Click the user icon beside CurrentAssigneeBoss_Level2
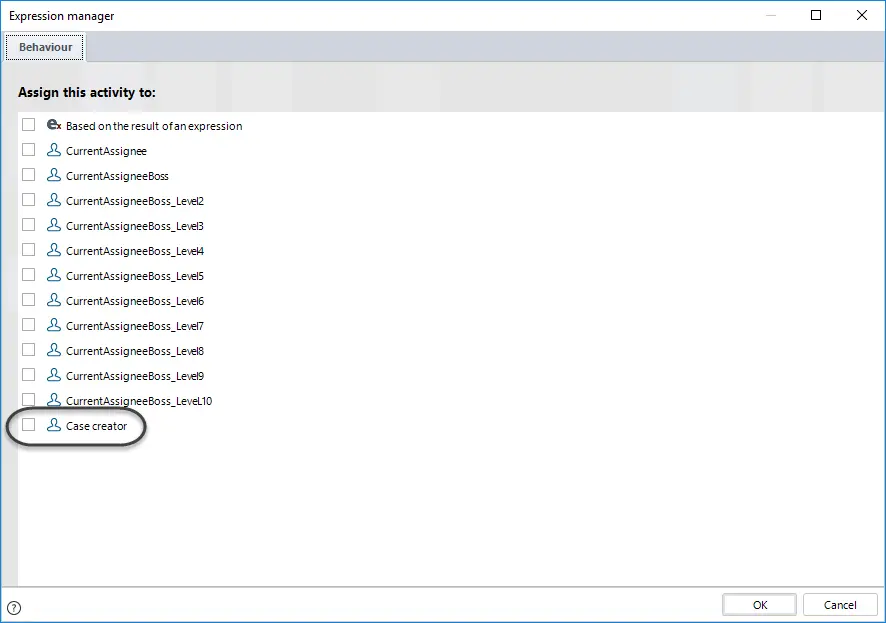Image resolution: width=886 pixels, height=623 pixels. [x=54, y=199]
